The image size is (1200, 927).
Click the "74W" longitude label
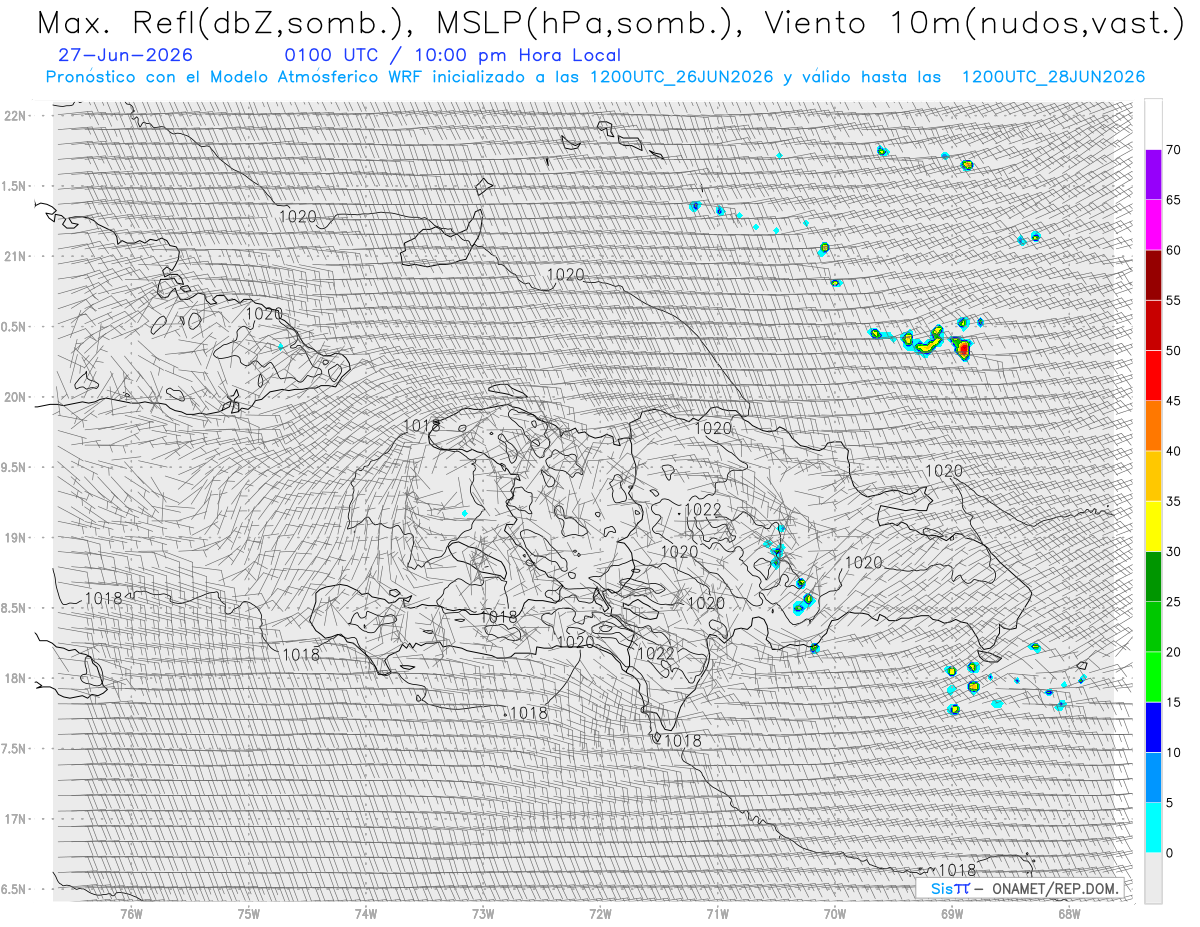click(x=366, y=913)
